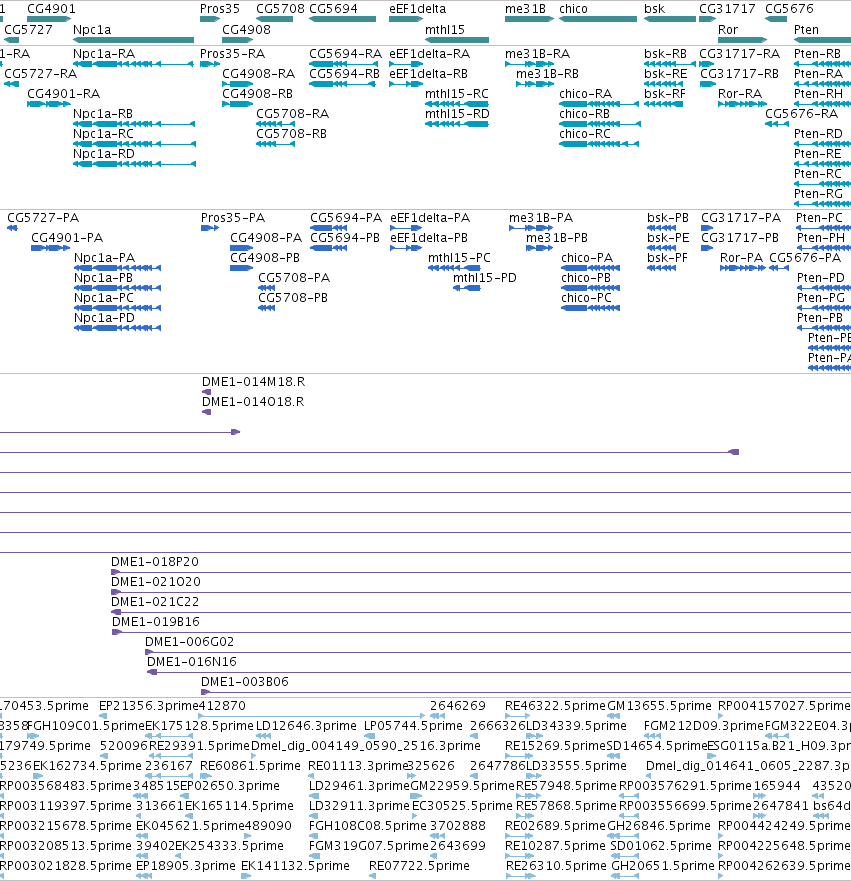The width and height of the screenshot is (851, 881).
Task: Click EST GH26846.5prime
Action: click(624, 836)
